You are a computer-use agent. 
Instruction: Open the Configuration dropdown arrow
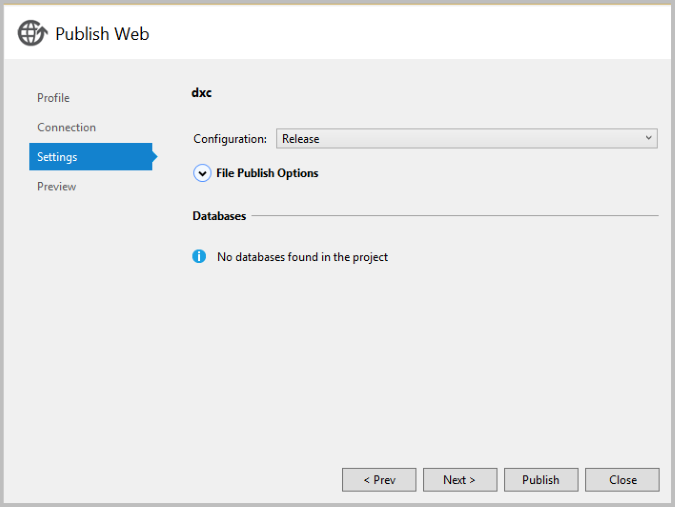pyautogui.click(x=648, y=138)
